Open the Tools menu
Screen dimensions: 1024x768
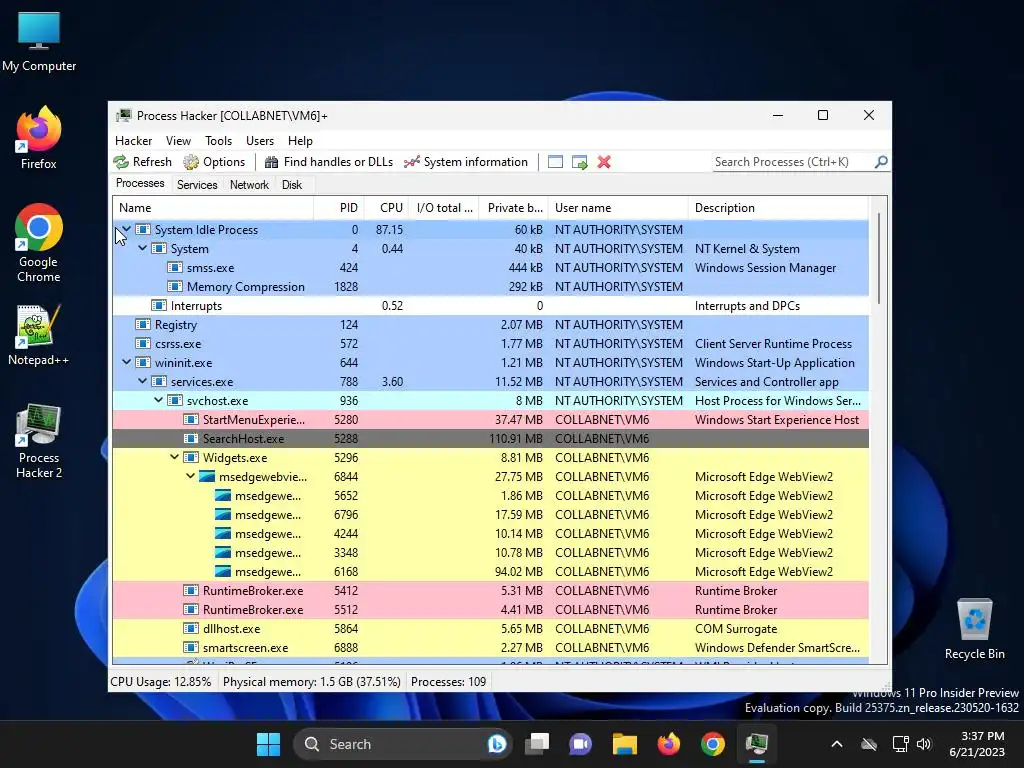(218, 140)
